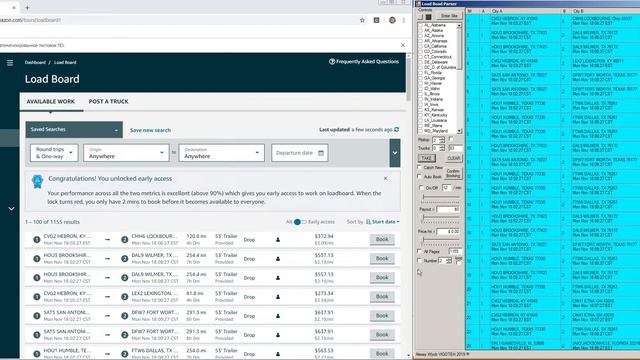Open a new browser tab

click(27, 7)
